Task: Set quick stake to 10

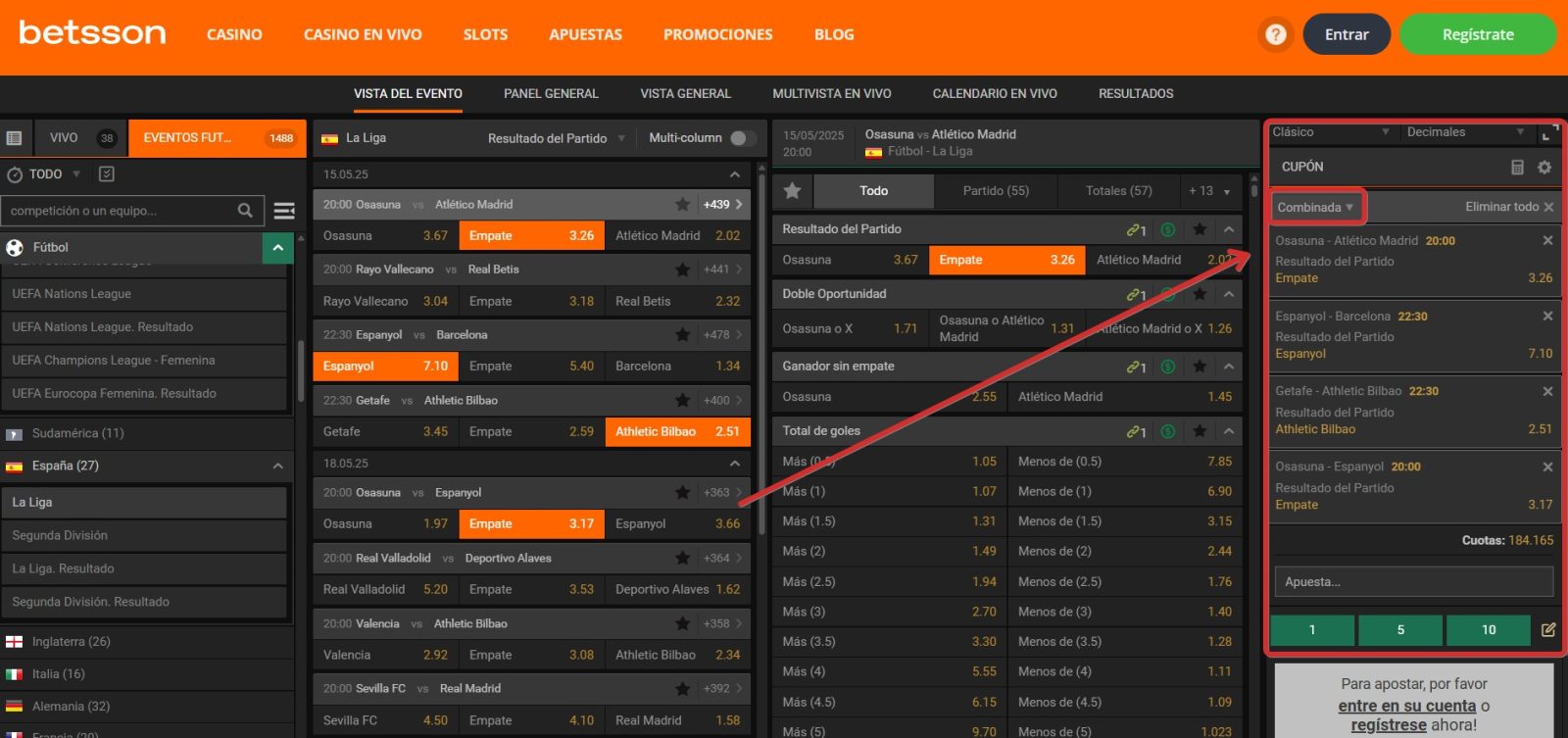Action: [1489, 630]
